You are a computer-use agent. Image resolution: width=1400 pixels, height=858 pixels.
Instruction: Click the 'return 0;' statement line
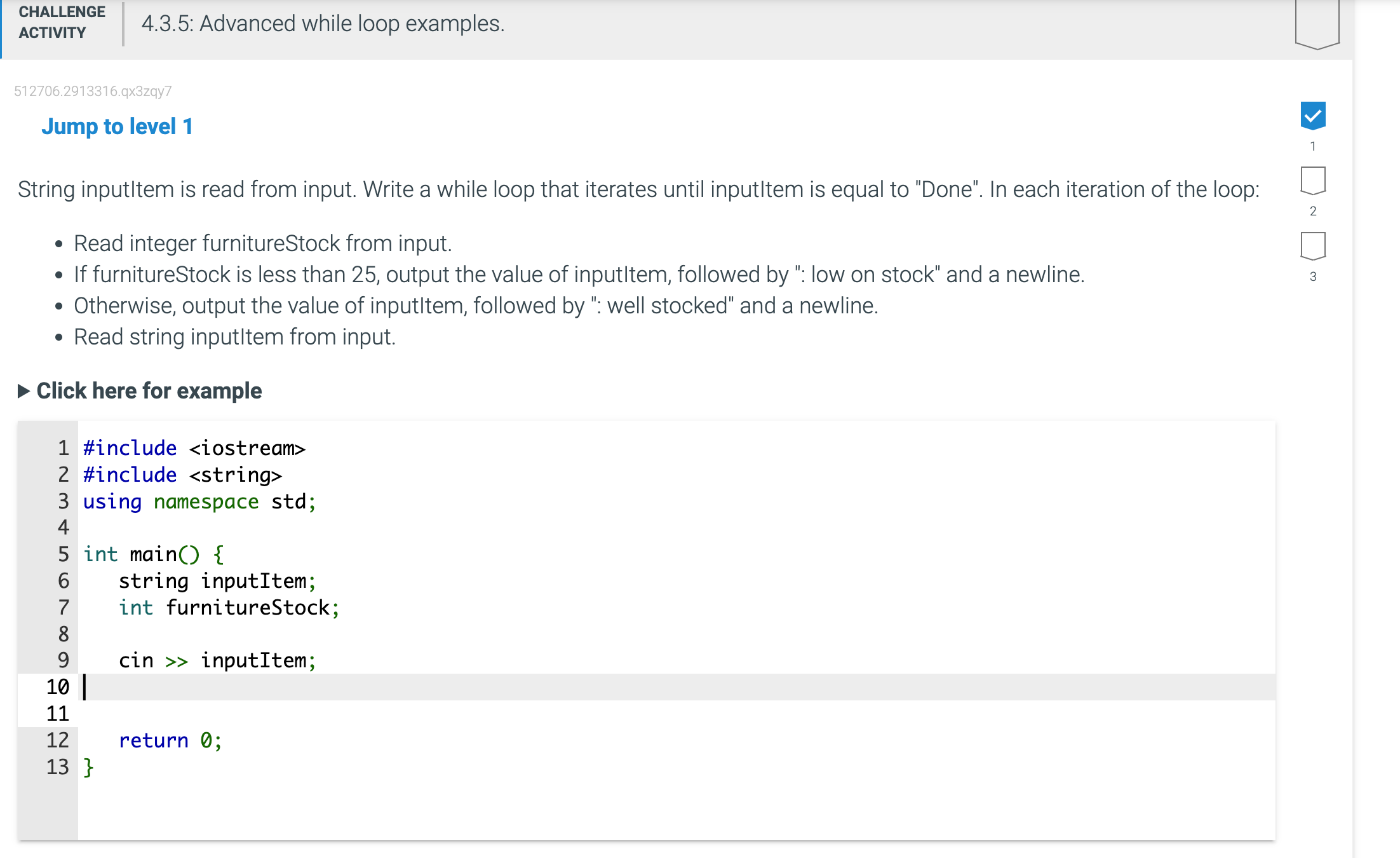(170, 740)
